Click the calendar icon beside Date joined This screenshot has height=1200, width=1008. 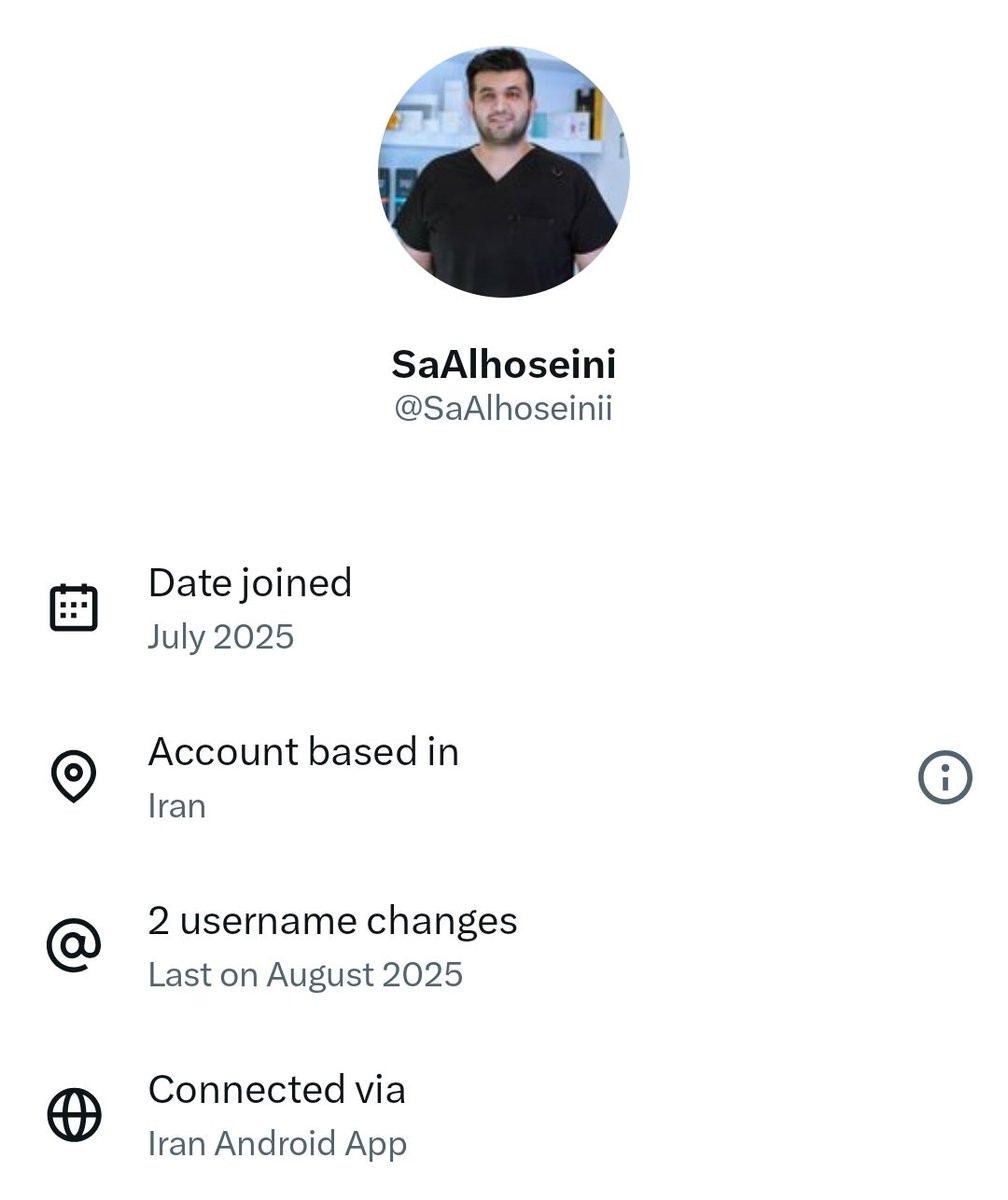click(74, 607)
